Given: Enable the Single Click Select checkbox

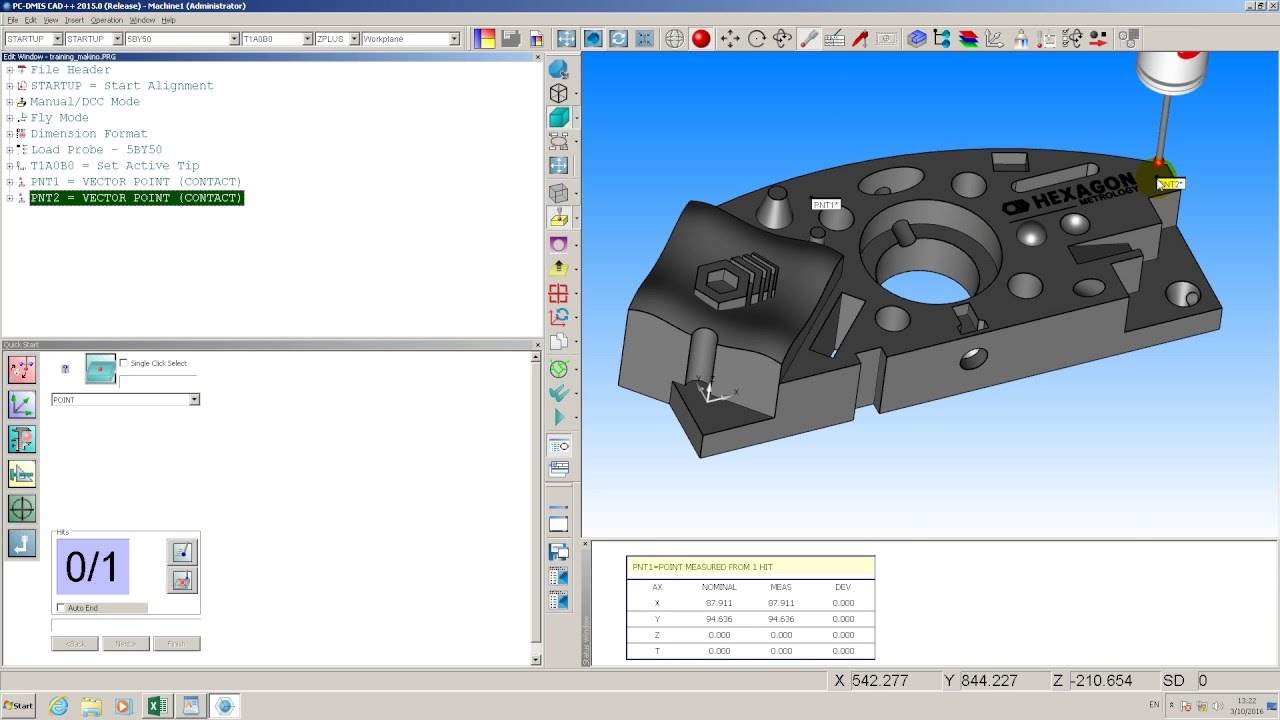Looking at the screenshot, I should [124, 363].
